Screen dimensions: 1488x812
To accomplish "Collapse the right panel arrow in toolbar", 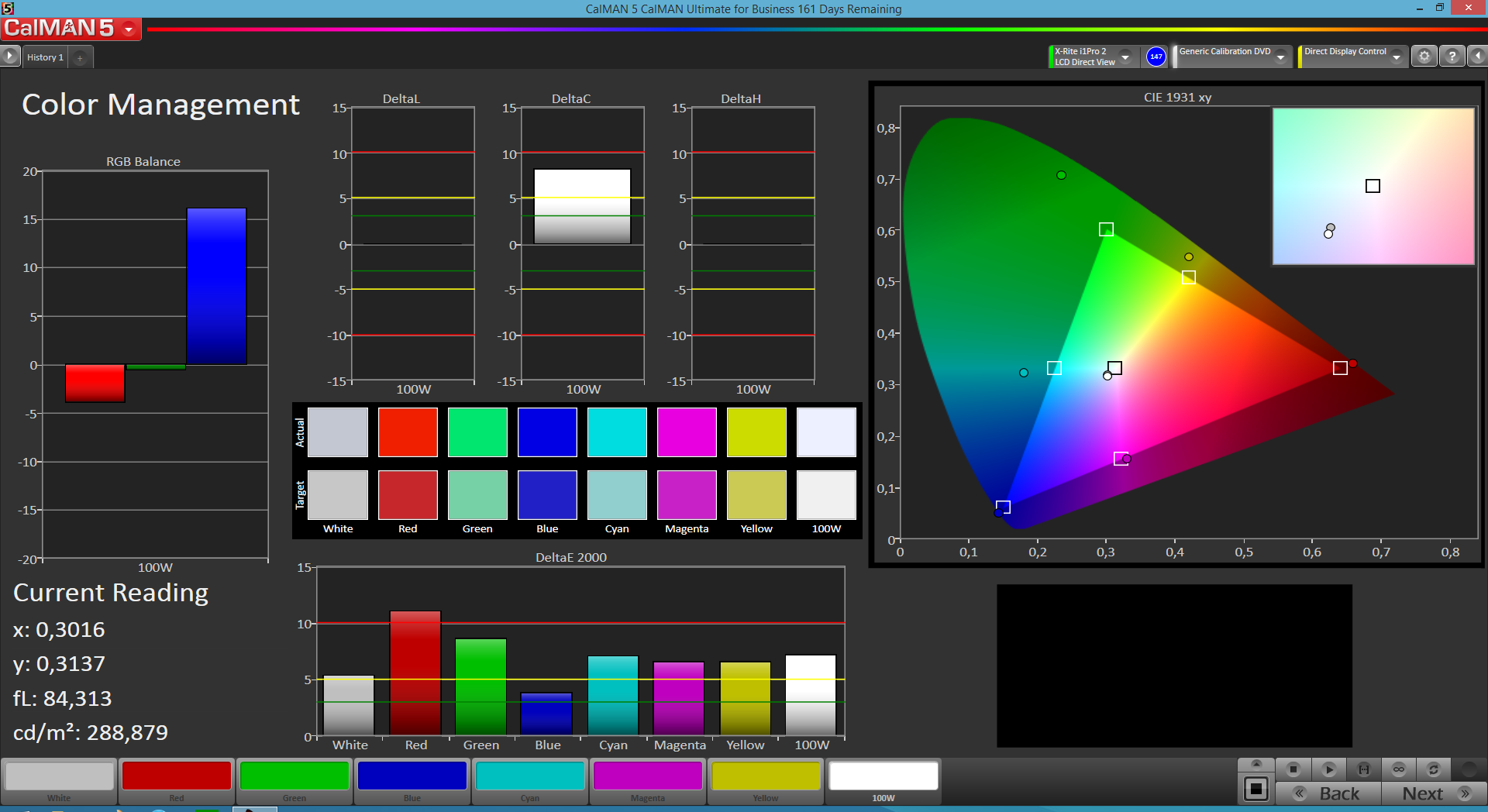I will (x=1478, y=57).
